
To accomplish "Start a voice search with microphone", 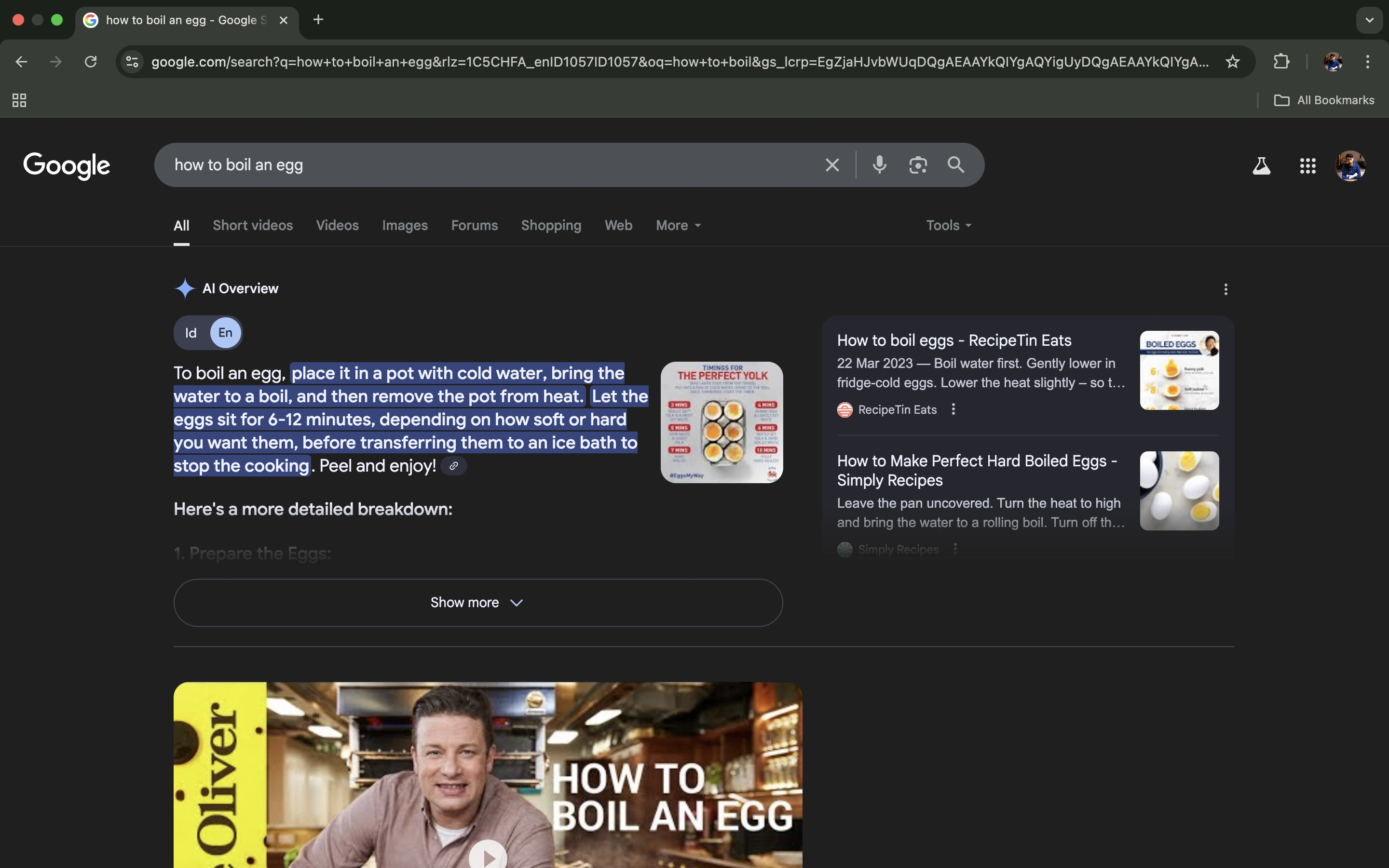I will 879,165.
